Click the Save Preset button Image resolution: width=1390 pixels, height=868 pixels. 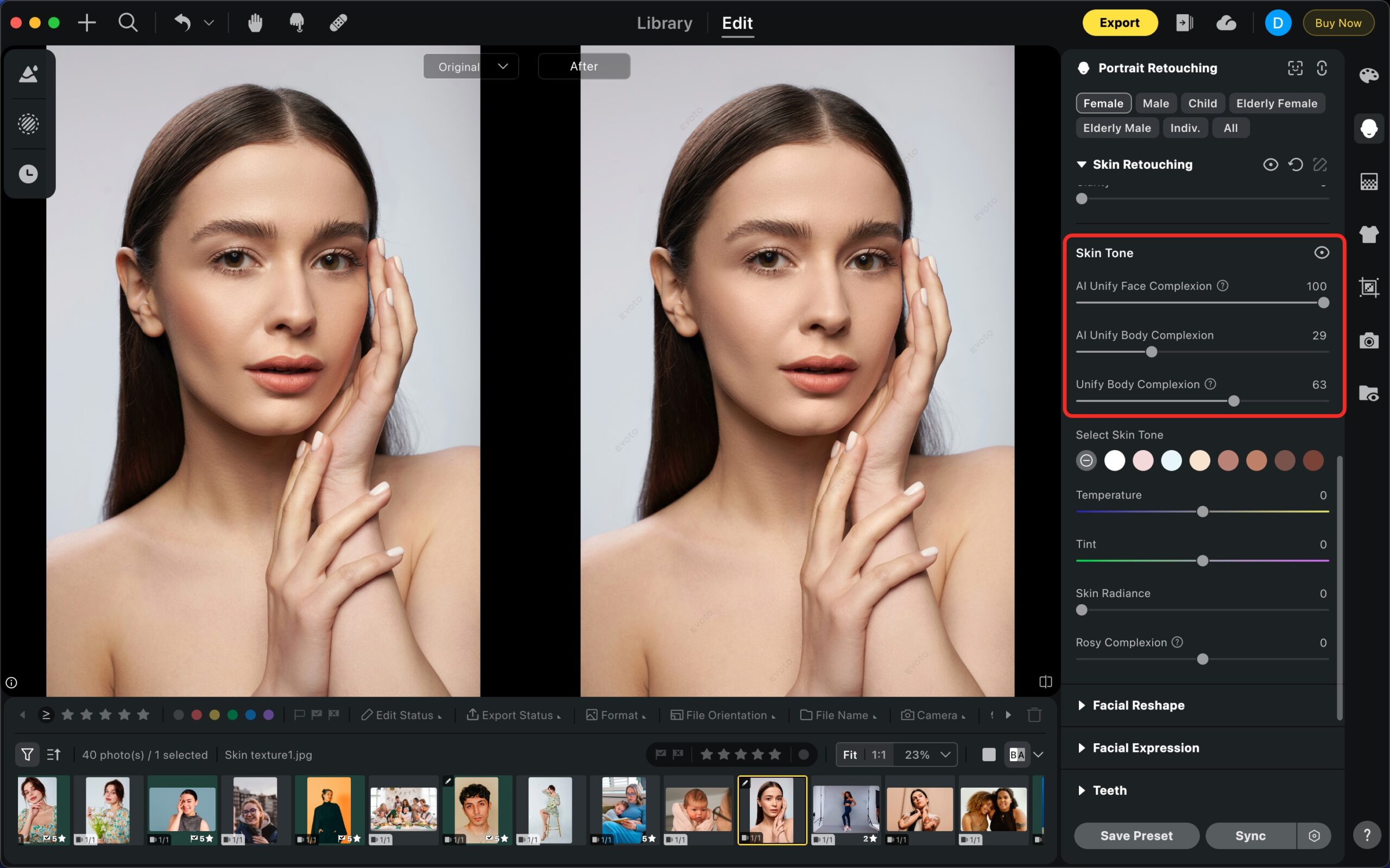click(1136, 836)
